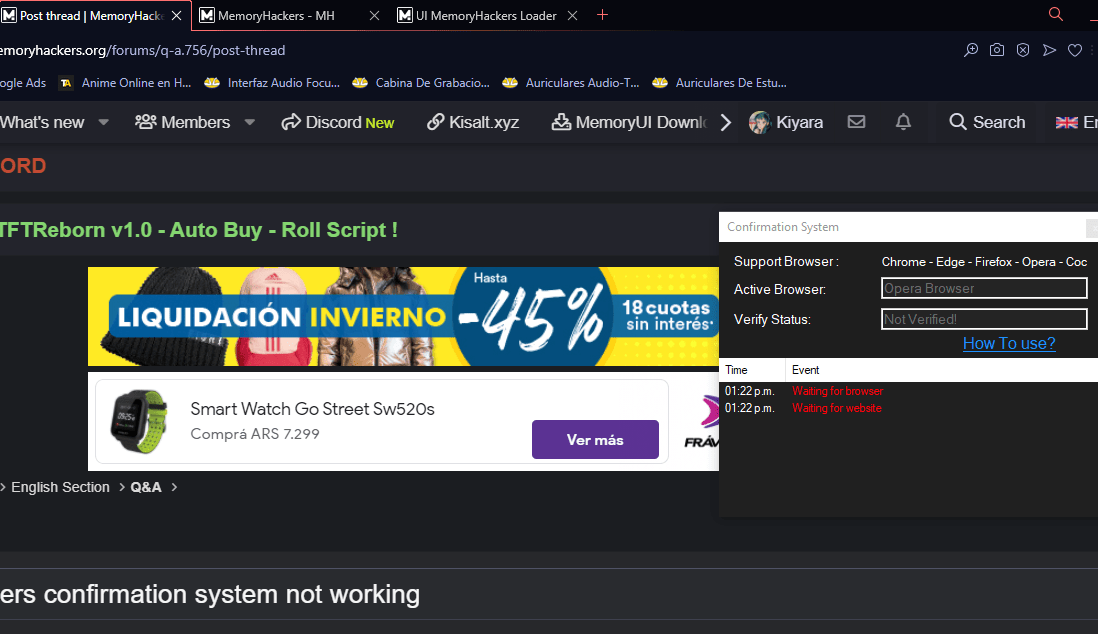Open the Auriculares De Estu... bookmark
1098x634 pixels.
coord(719,83)
